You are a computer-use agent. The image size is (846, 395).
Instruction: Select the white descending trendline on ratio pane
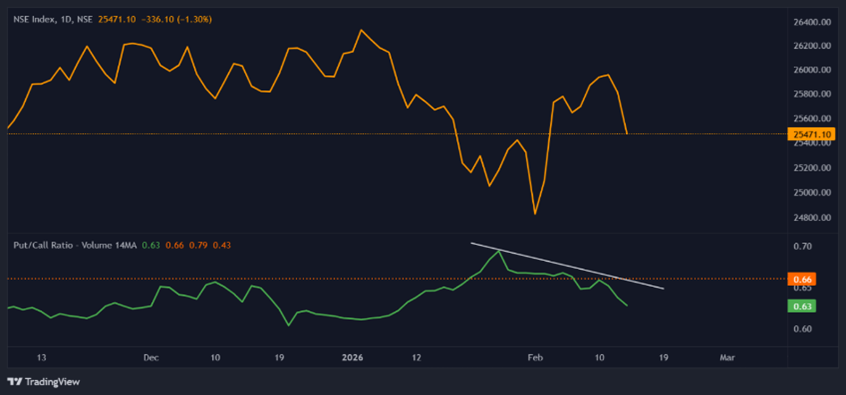[567, 266]
